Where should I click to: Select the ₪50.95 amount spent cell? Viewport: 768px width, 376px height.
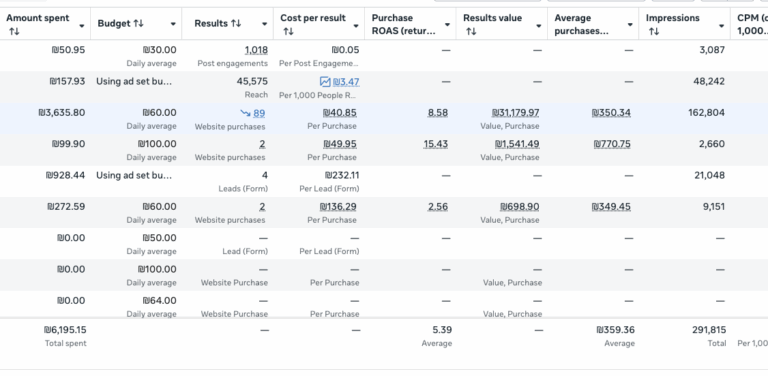68,50
